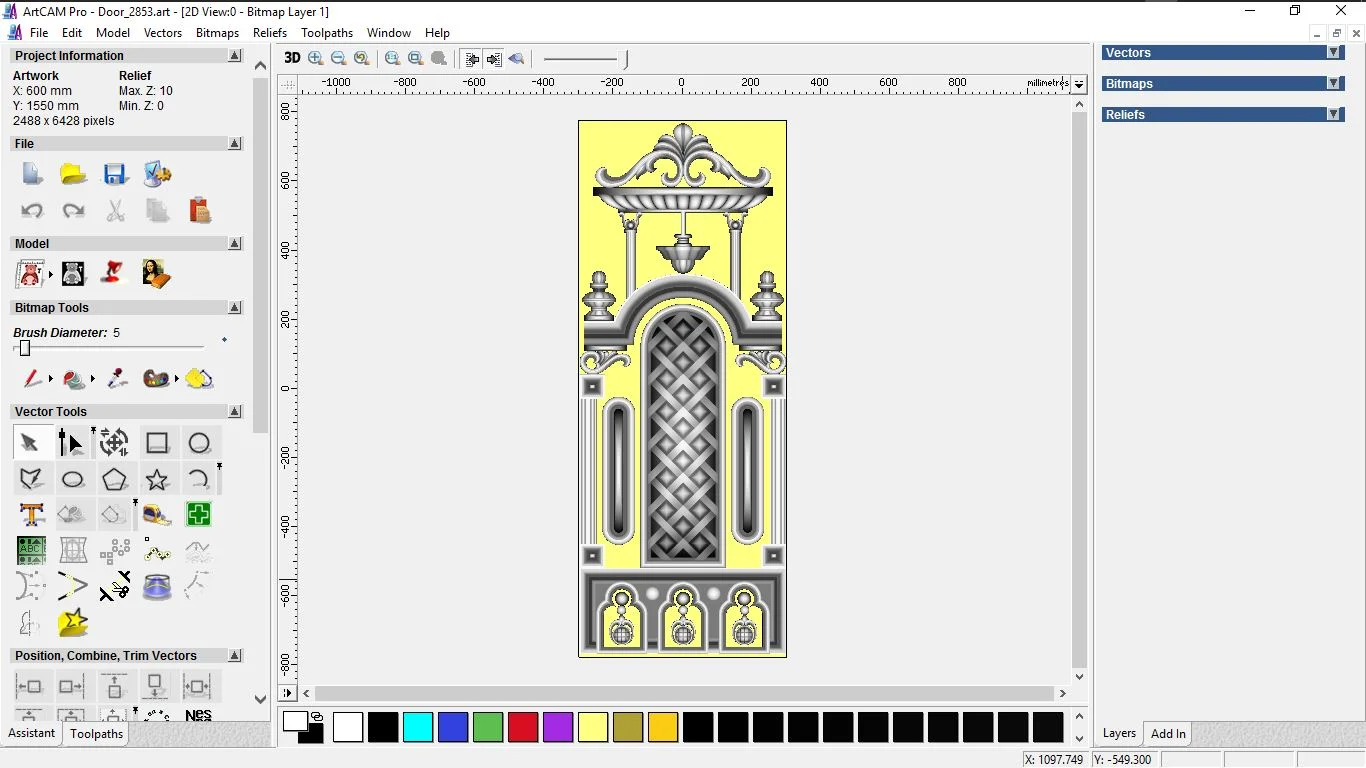This screenshot has height=768, width=1366.
Task: Expand the Reliefs panel on the right
Action: pyautogui.click(x=1333, y=115)
